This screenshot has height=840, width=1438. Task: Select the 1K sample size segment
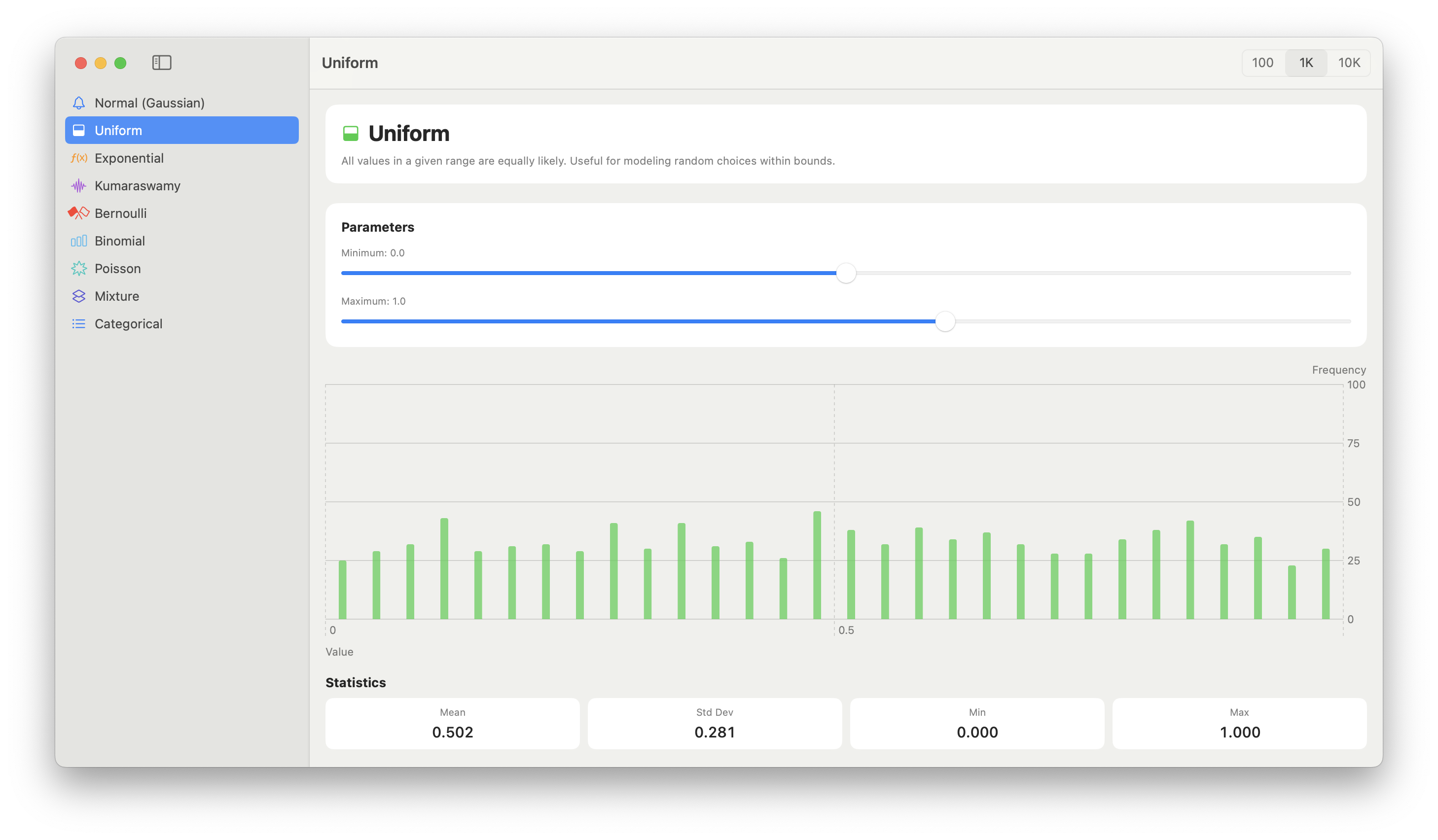[x=1306, y=63]
